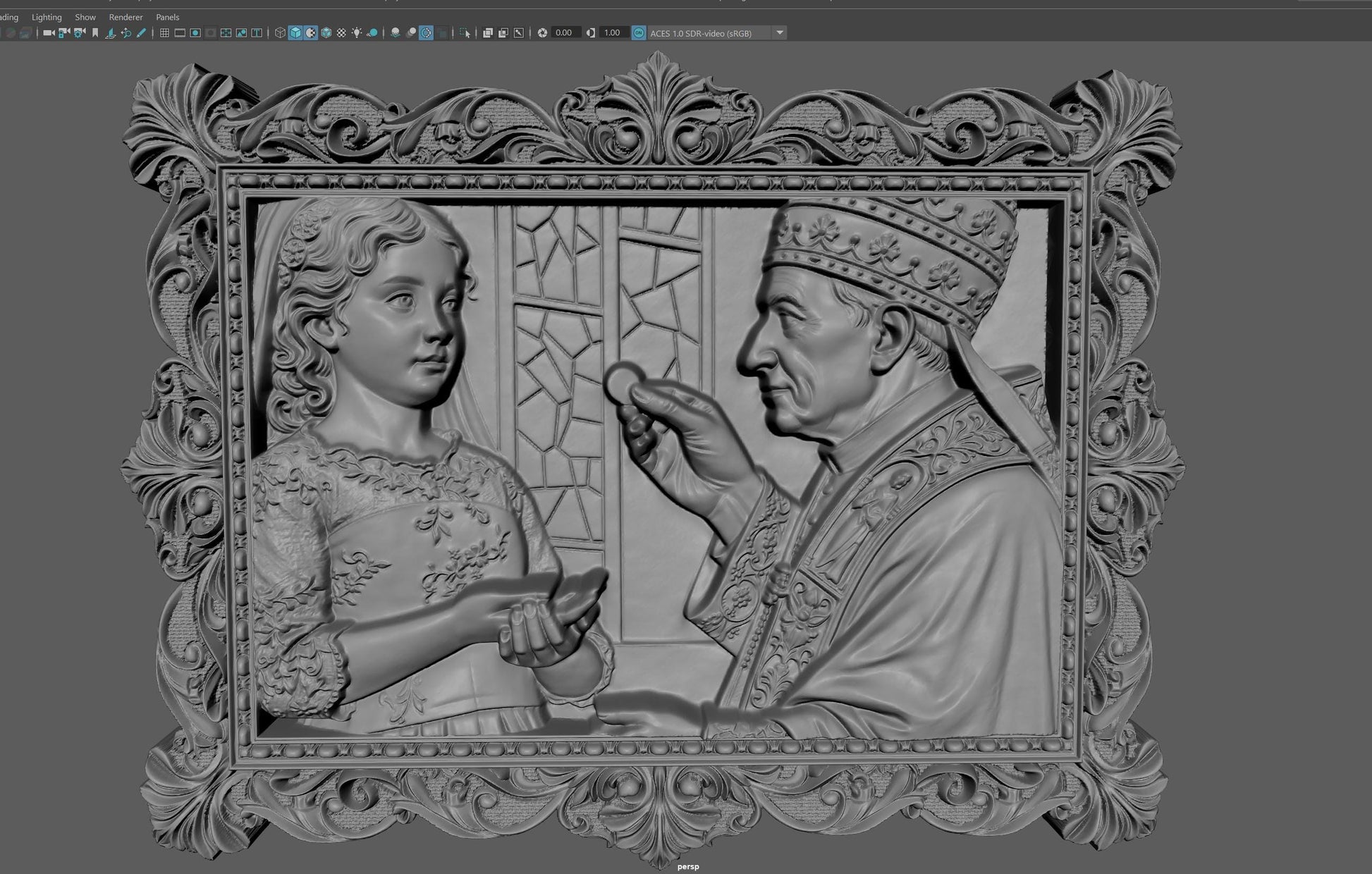Toggle the Textured checker sphere icon
The height and width of the screenshot is (874, 1372).
click(342, 32)
